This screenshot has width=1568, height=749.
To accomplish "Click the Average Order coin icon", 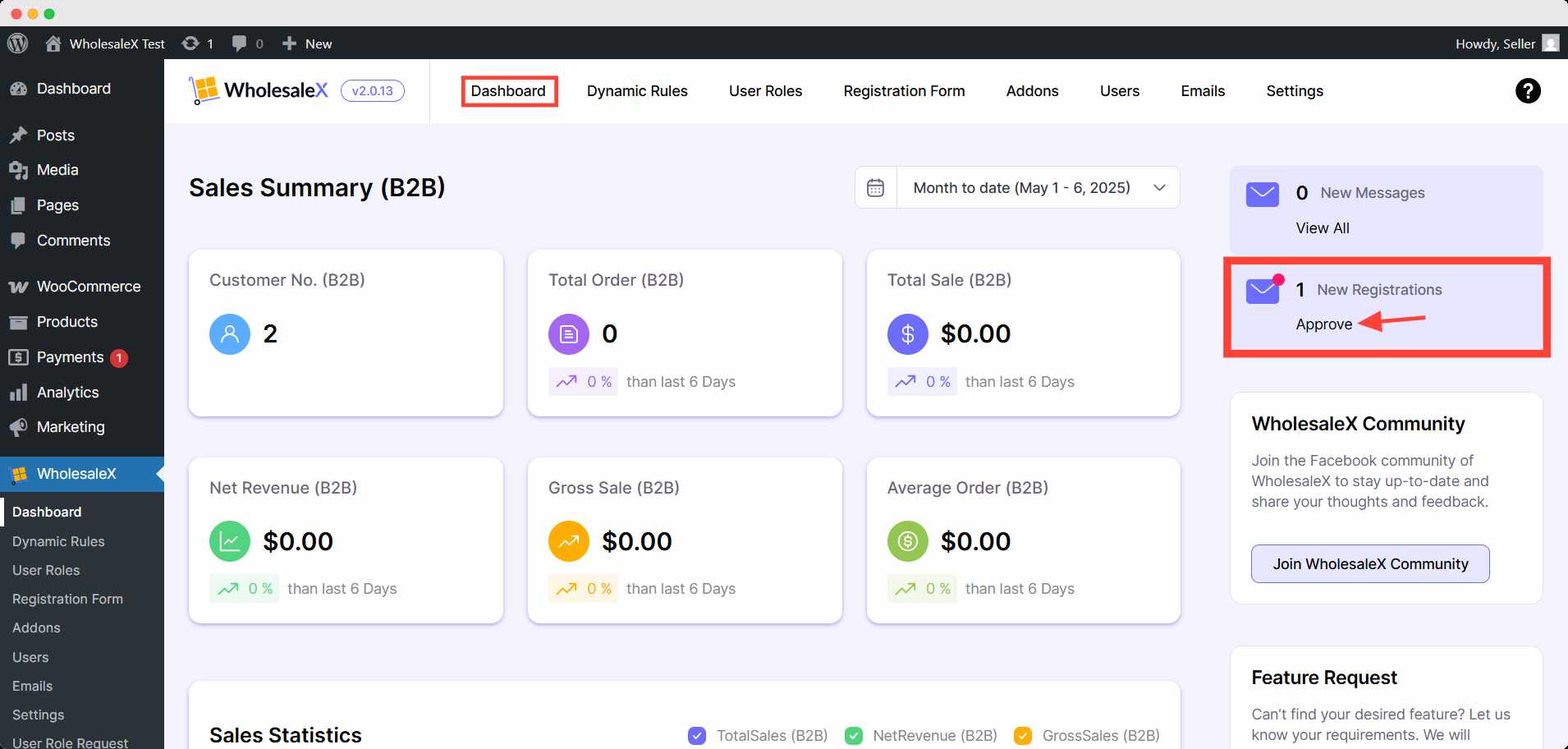I will click(908, 541).
